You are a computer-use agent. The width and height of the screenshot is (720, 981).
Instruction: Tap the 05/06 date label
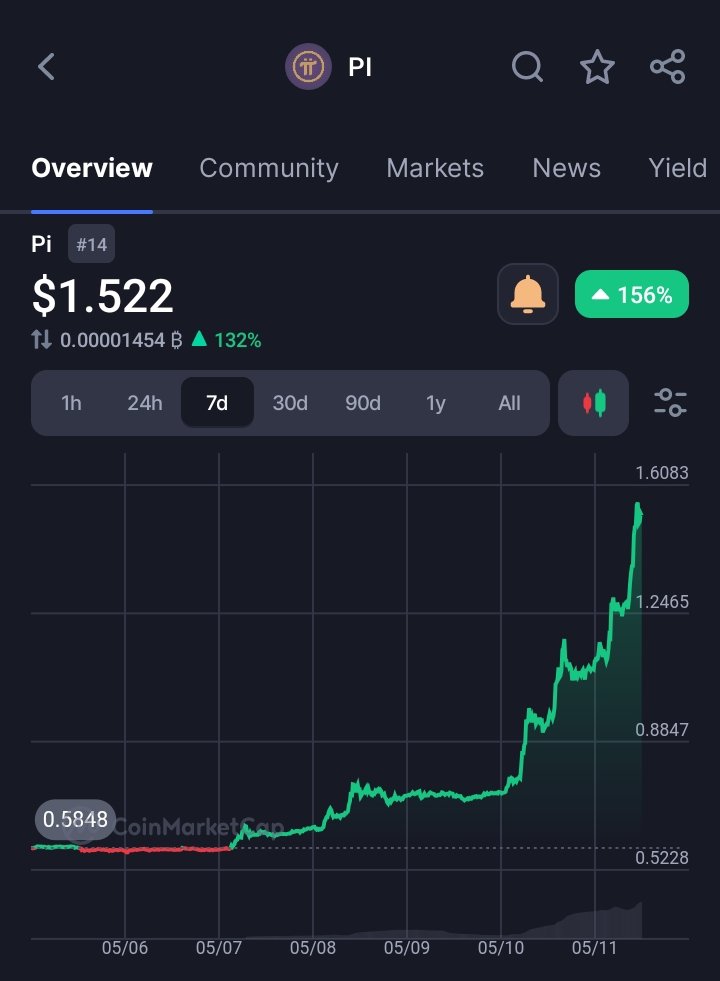125,948
